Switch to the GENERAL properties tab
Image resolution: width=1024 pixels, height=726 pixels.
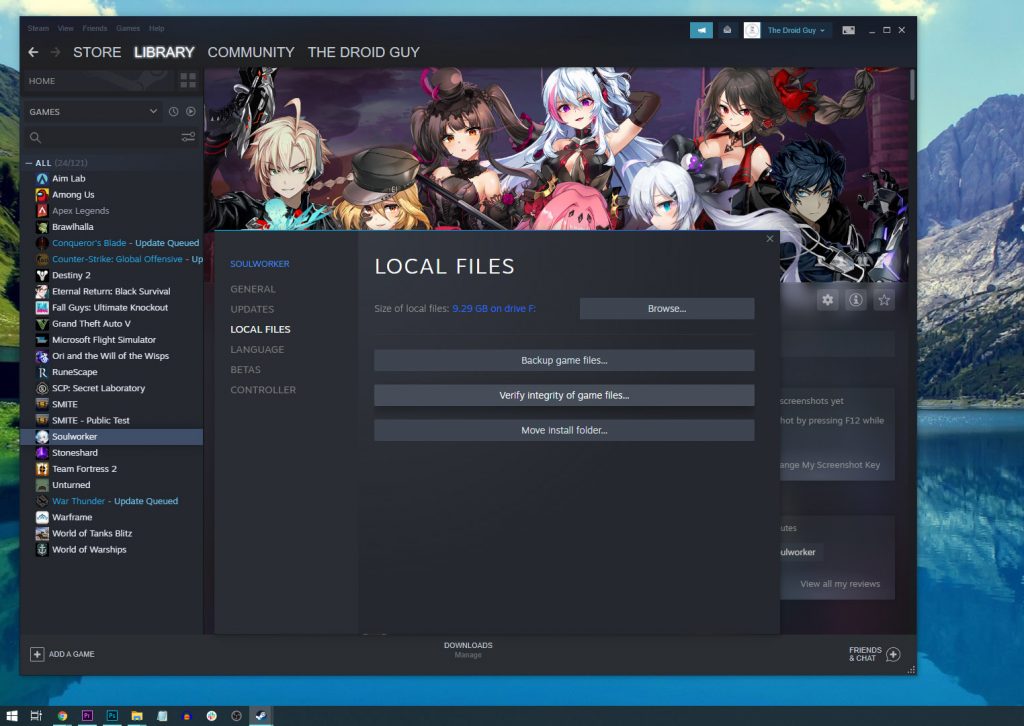click(253, 289)
